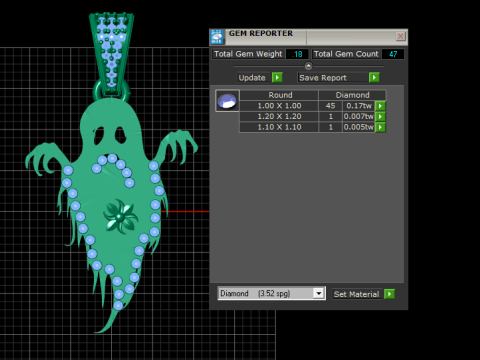
Task: Click green arrow on 1.00 X 1.00 row
Action: (x=380, y=106)
